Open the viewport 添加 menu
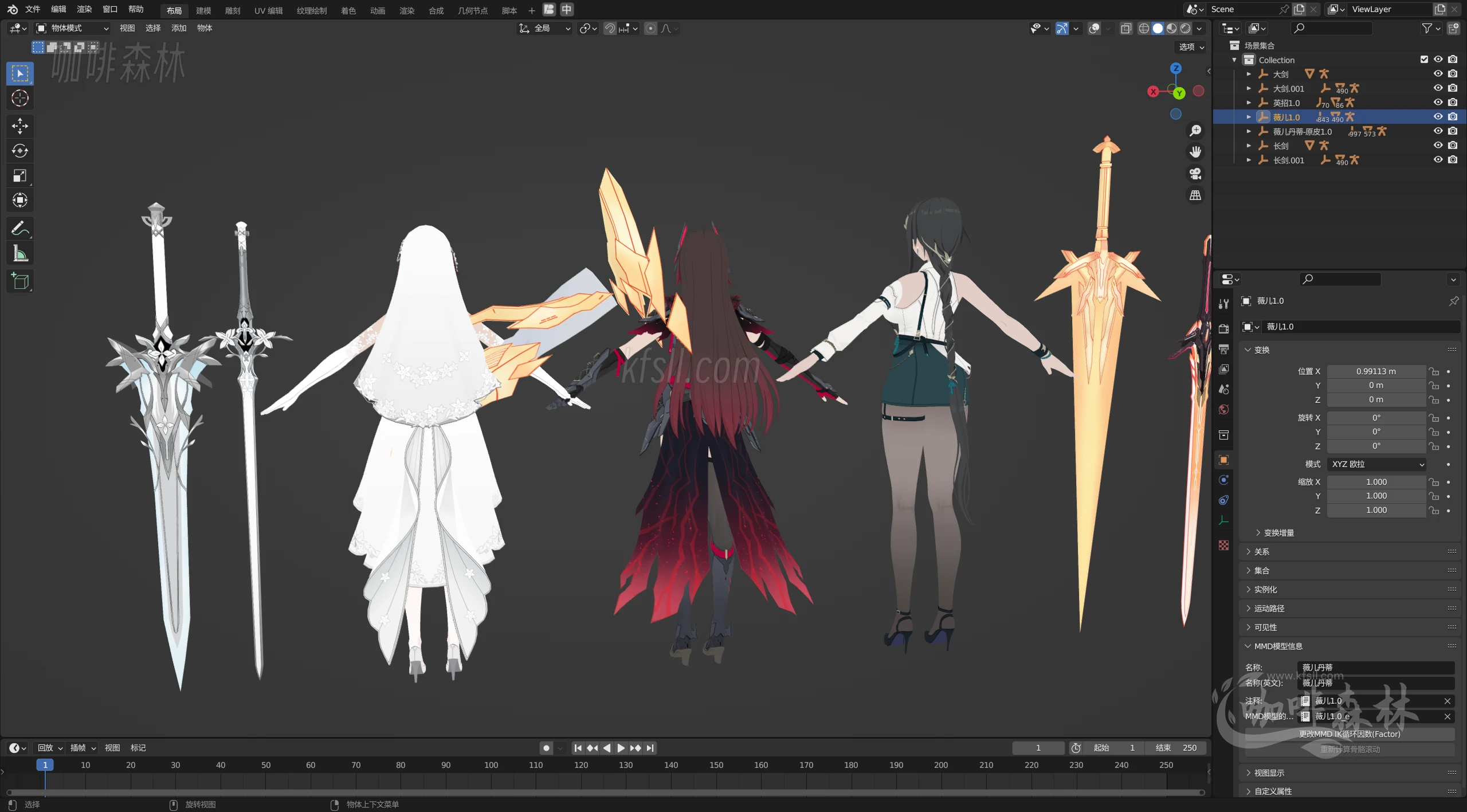Viewport: 1467px width, 812px height. (x=179, y=28)
